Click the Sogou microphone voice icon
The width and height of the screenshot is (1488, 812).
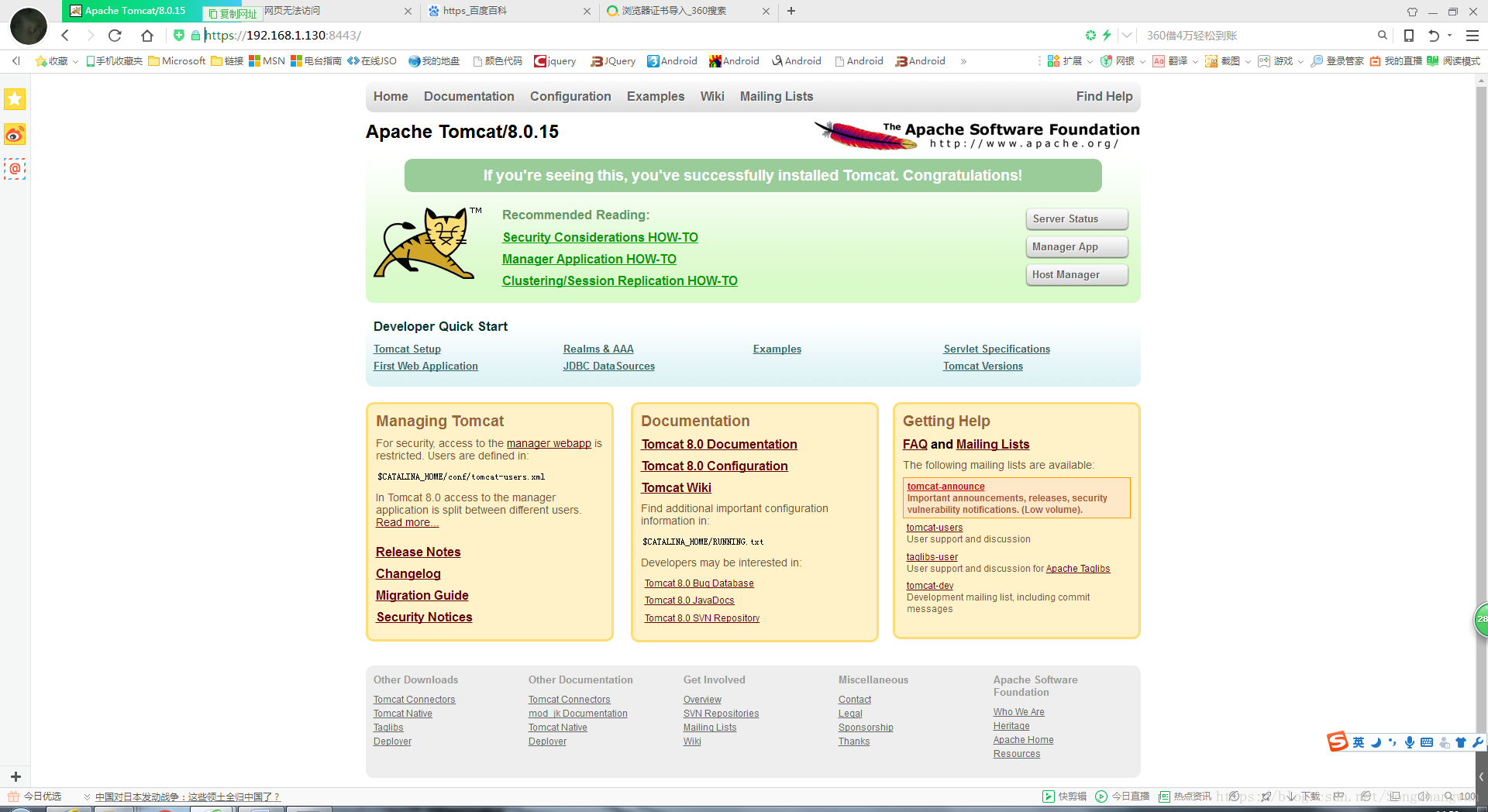click(1409, 742)
